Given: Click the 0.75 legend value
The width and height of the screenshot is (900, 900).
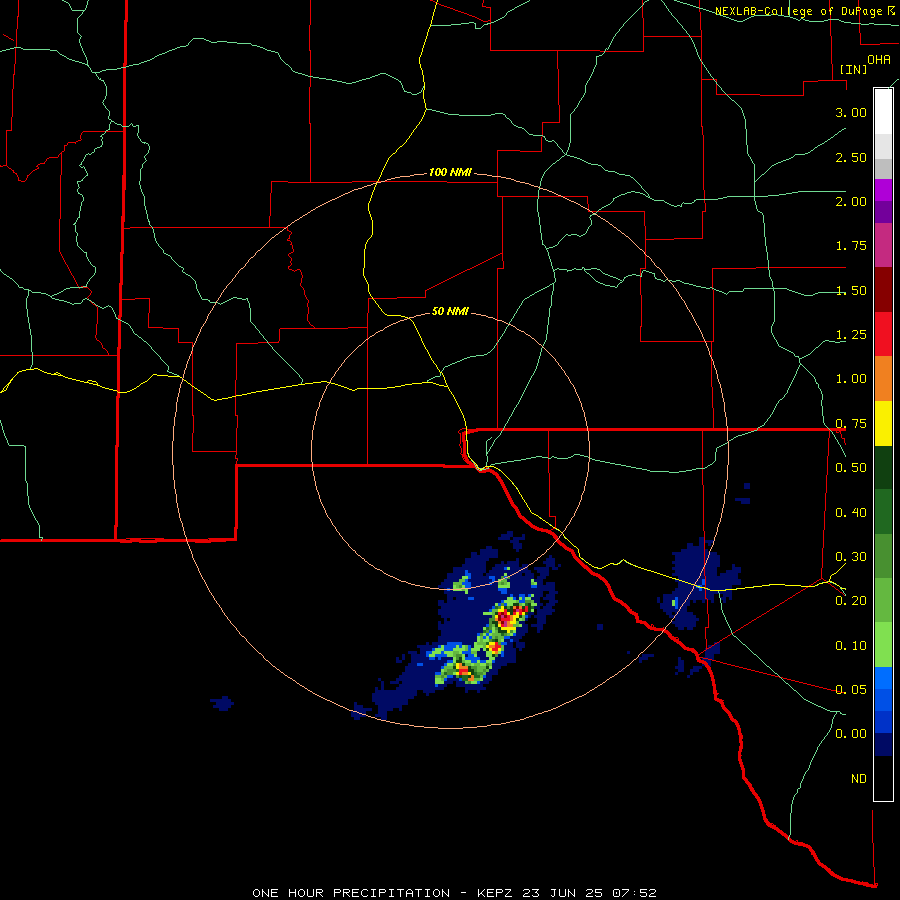Looking at the screenshot, I should point(851,424).
